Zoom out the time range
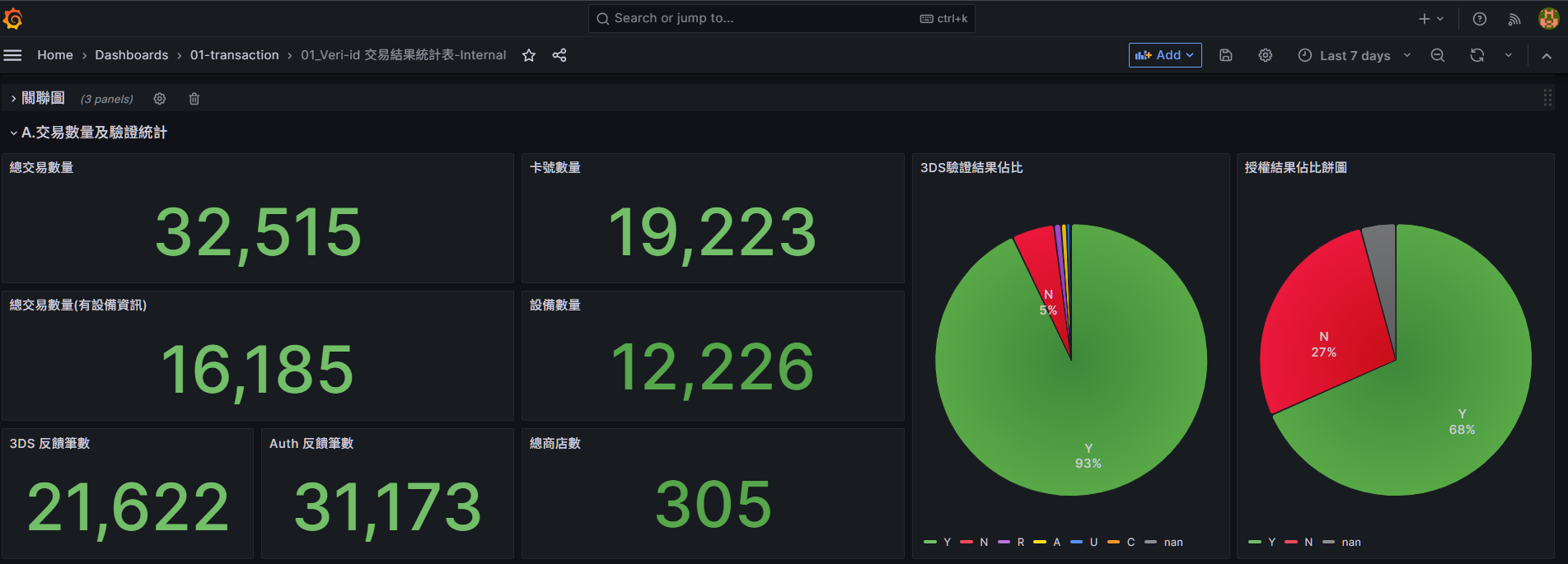The height and width of the screenshot is (564, 1568). tap(1438, 55)
